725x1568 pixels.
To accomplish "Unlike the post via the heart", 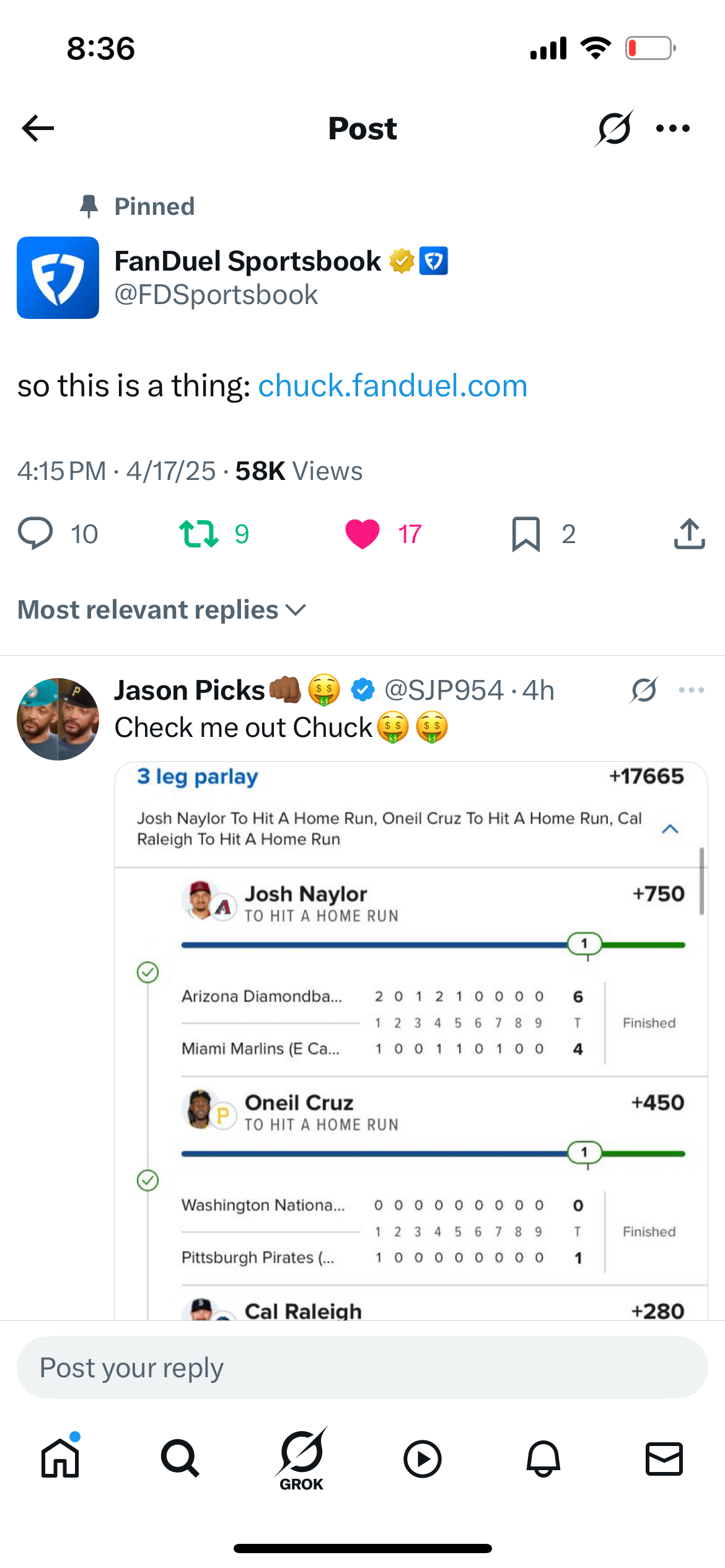I will (x=362, y=533).
